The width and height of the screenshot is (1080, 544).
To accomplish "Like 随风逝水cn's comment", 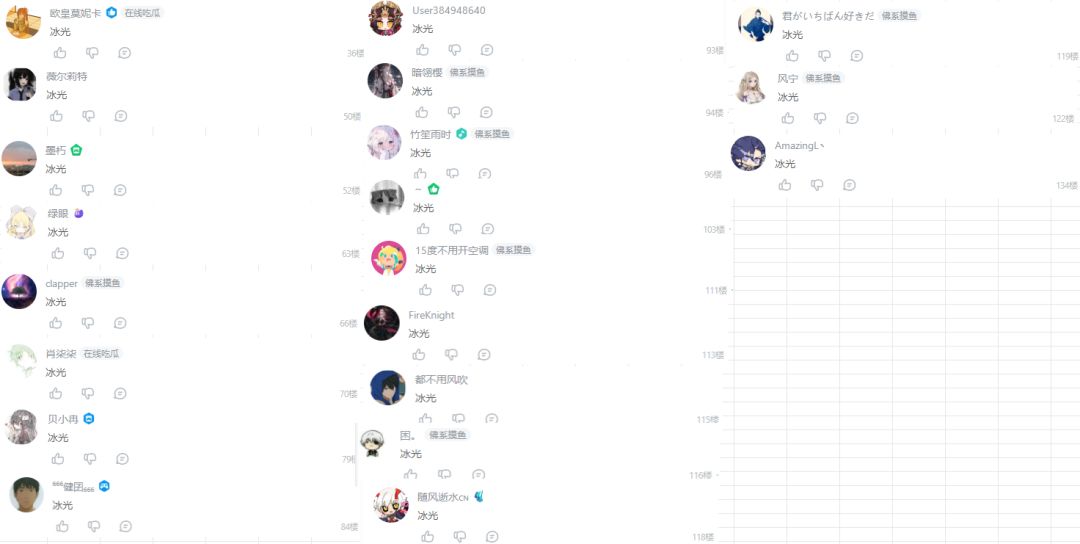I will [x=428, y=536].
